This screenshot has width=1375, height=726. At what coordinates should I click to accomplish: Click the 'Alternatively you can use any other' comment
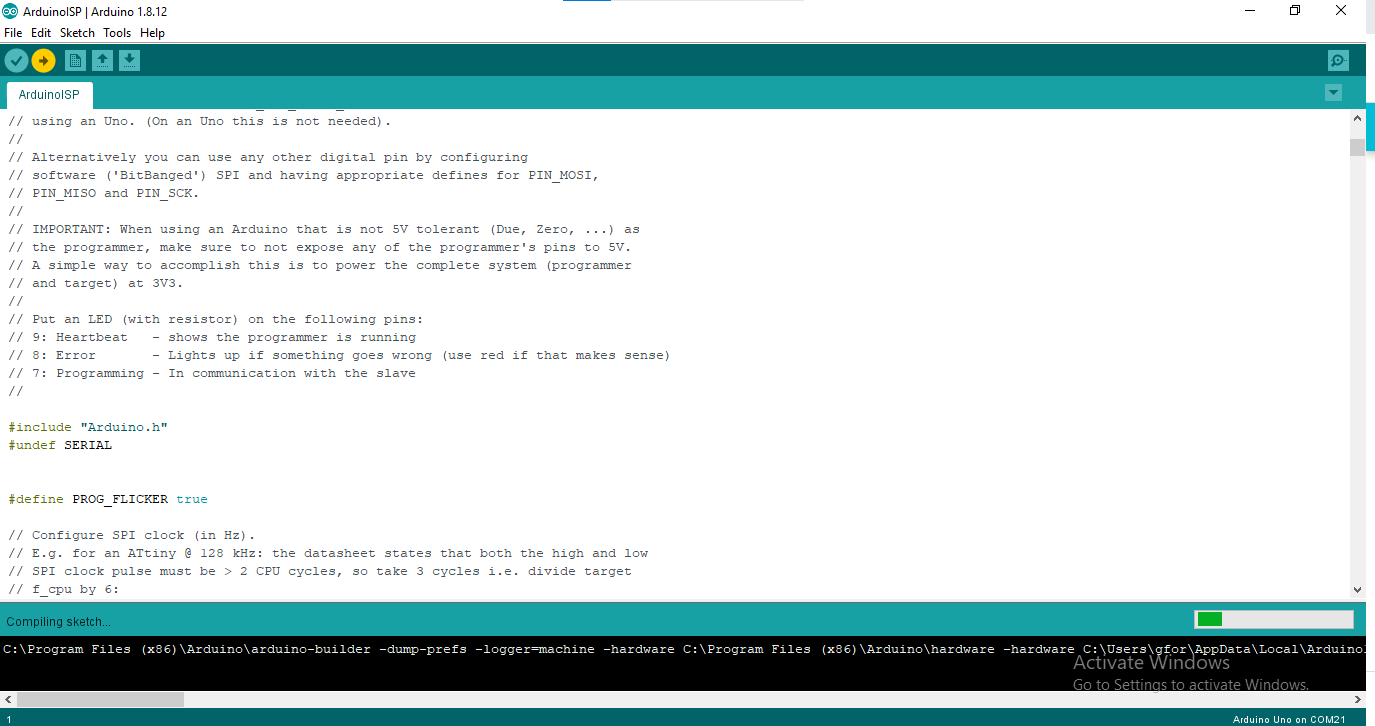(x=268, y=157)
